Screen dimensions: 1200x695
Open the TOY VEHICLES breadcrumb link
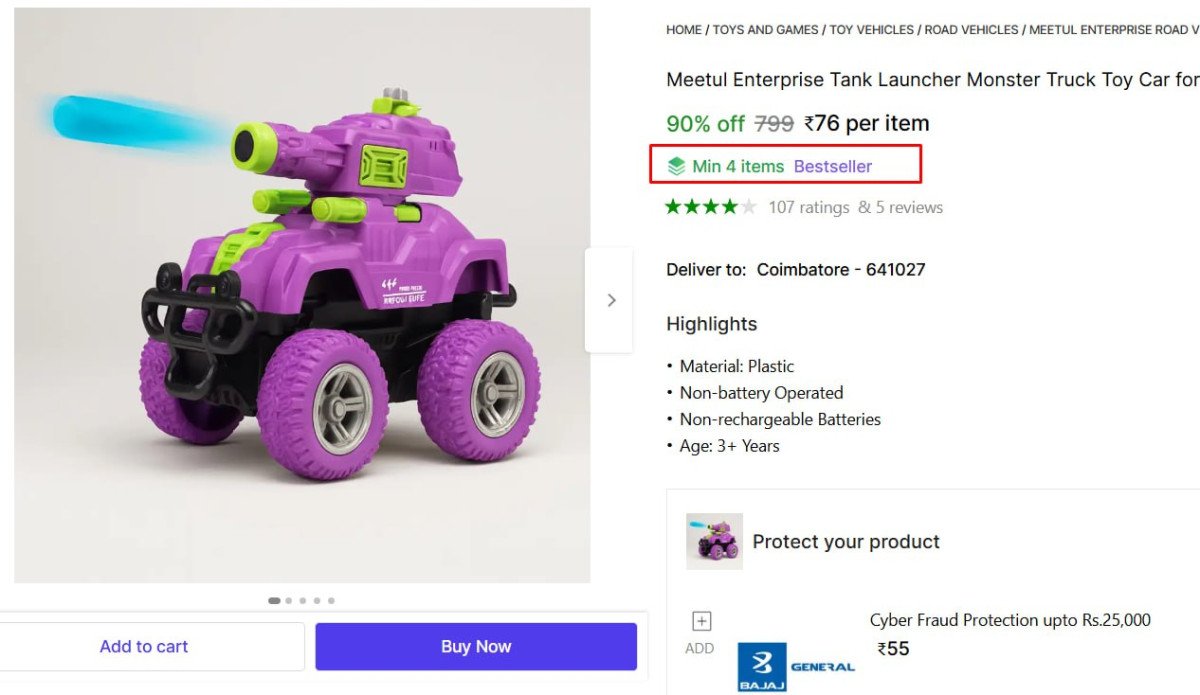point(869,29)
